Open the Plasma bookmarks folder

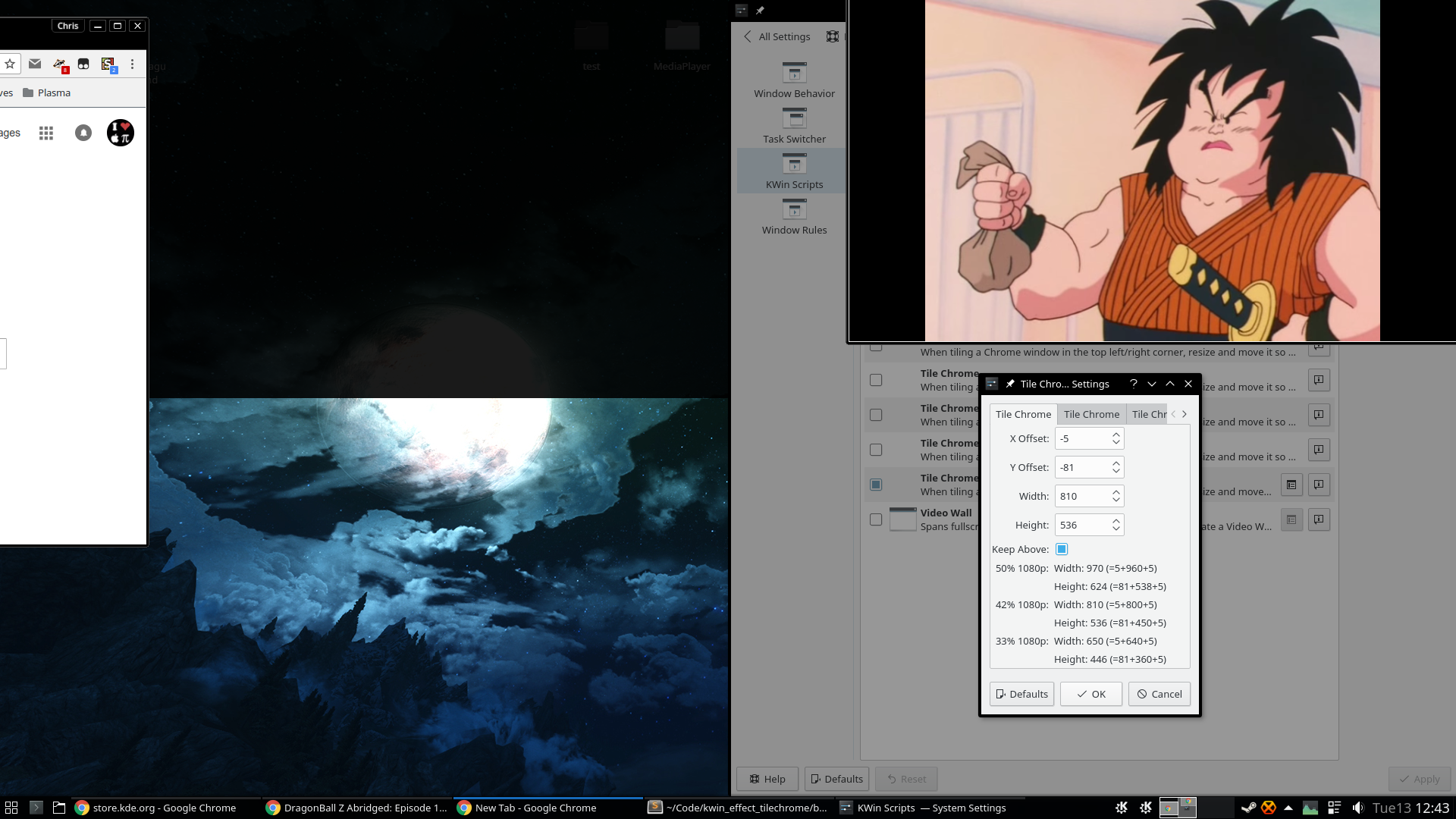pyautogui.click(x=47, y=93)
